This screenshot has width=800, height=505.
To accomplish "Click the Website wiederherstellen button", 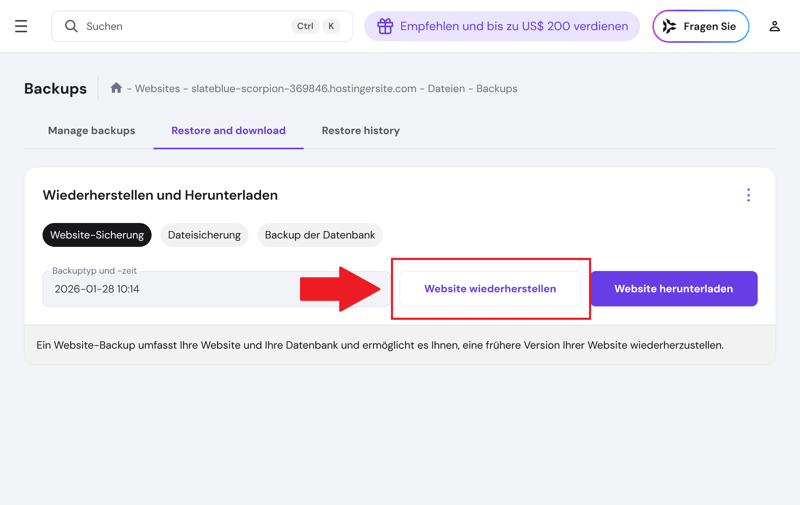I will (490, 289).
